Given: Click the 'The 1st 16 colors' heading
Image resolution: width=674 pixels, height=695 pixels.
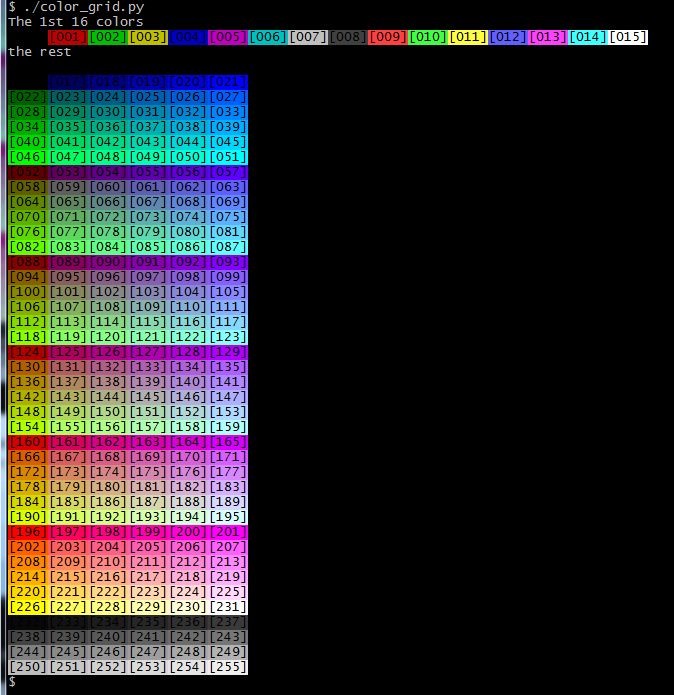Looking at the screenshot, I should 75,22.
